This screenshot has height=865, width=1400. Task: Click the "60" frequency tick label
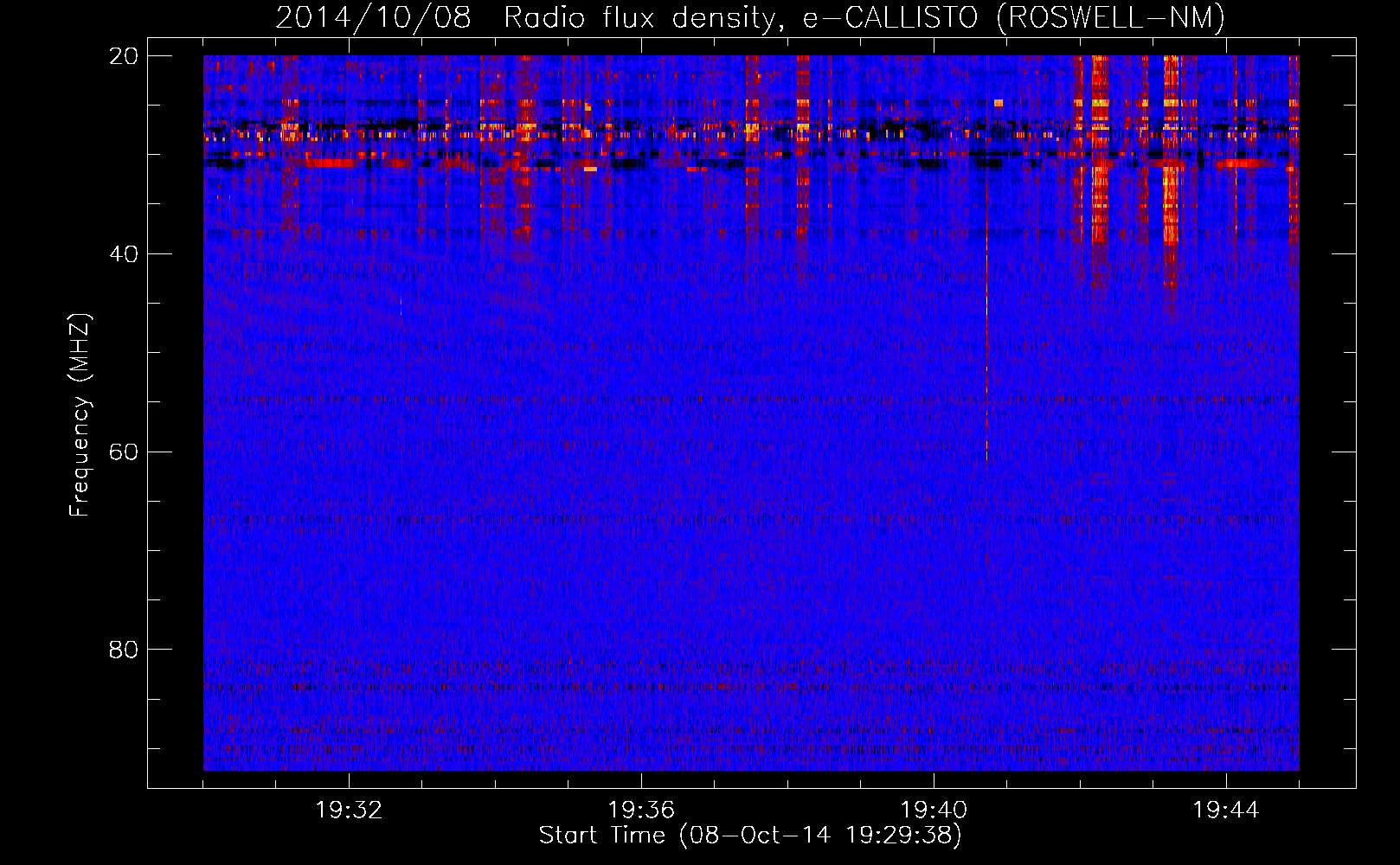(124, 452)
